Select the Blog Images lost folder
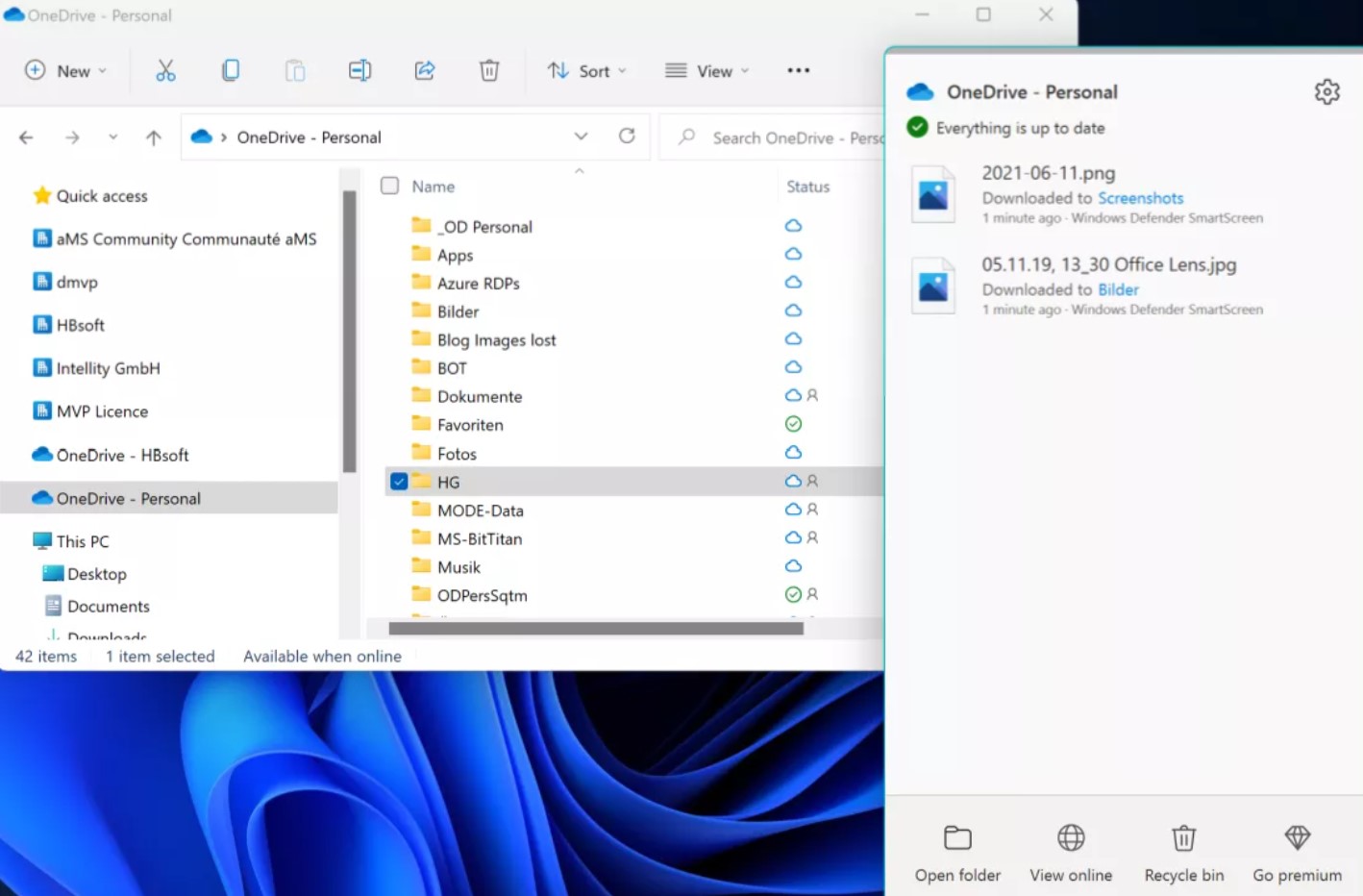The height and width of the screenshot is (896, 1363). pos(496,339)
